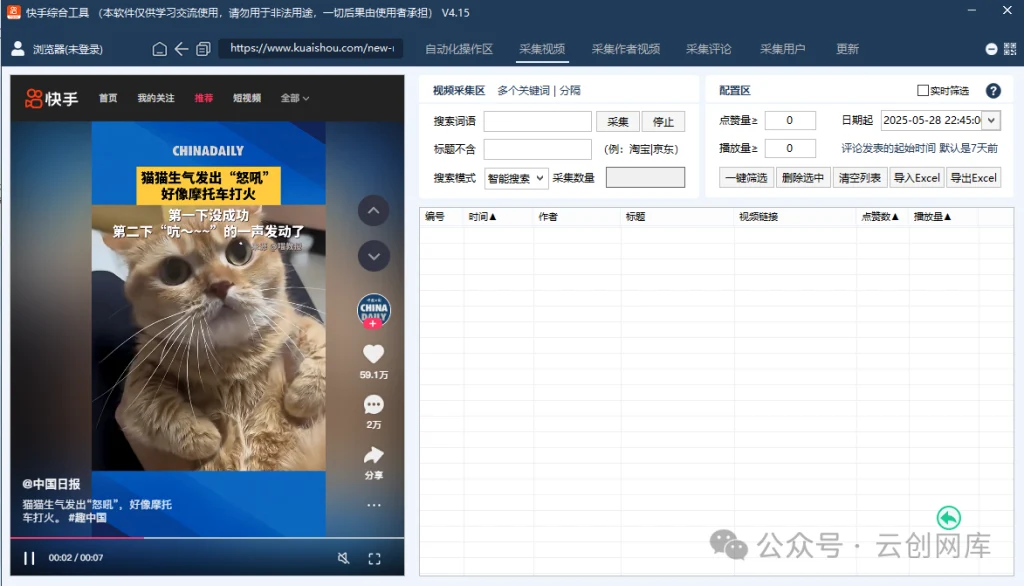This screenshot has height=586, width=1024.
Task: Click the 标题 column header
Action: click(635, 217)
